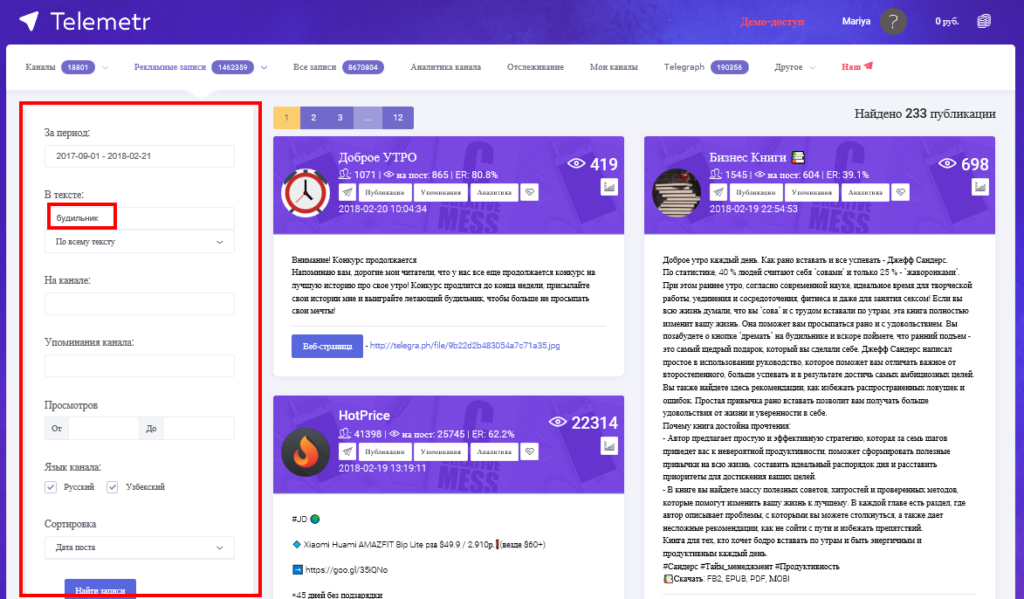
Task: Open post chart icon on HotPrice card
Action: [609, 445]
